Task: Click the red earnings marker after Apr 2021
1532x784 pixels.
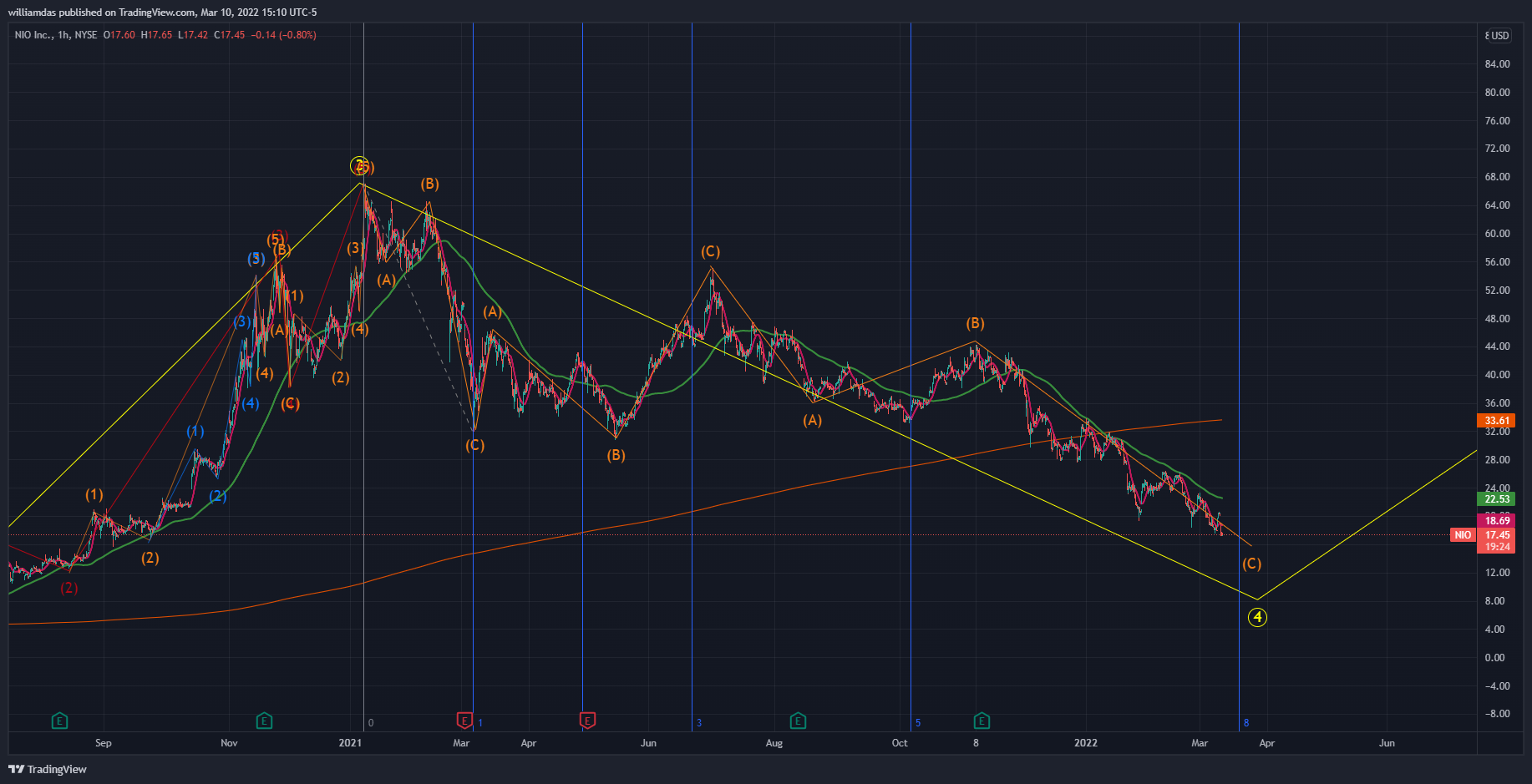Action: coord(587,721)
